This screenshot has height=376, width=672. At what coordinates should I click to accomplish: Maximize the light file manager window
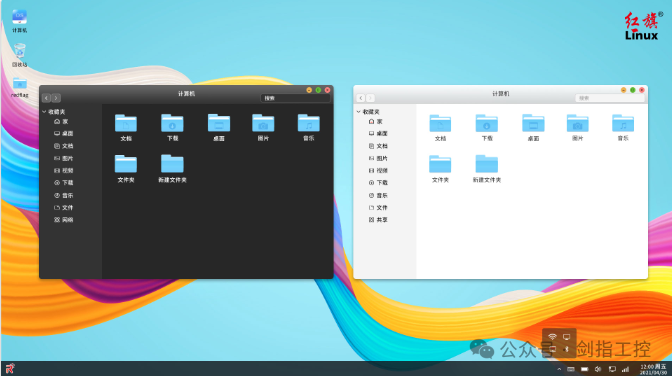pos(633,90)
